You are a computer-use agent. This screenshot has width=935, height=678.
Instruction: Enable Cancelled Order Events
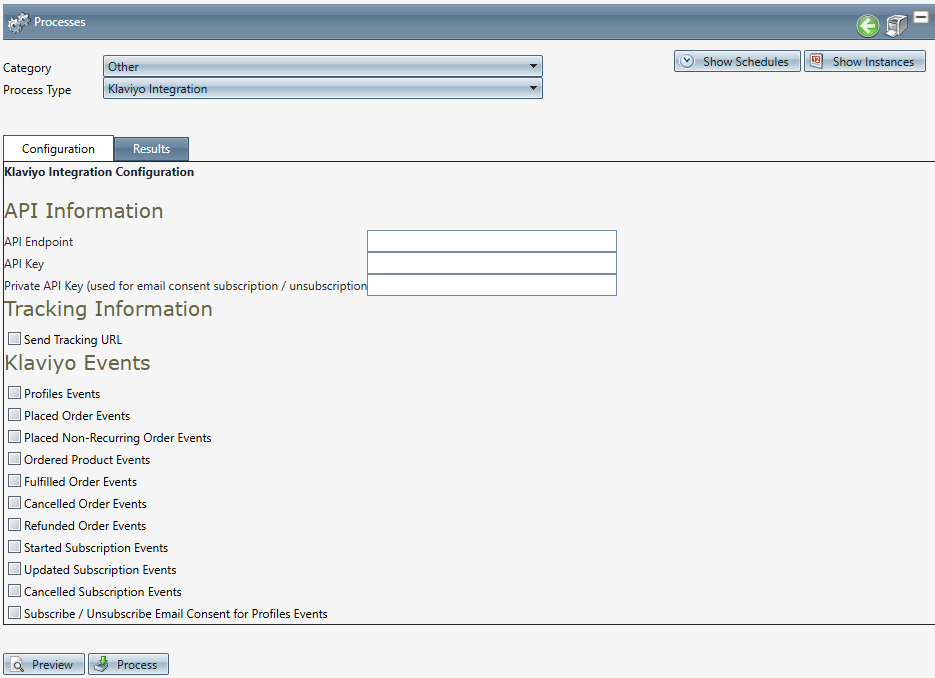point(14,503)
